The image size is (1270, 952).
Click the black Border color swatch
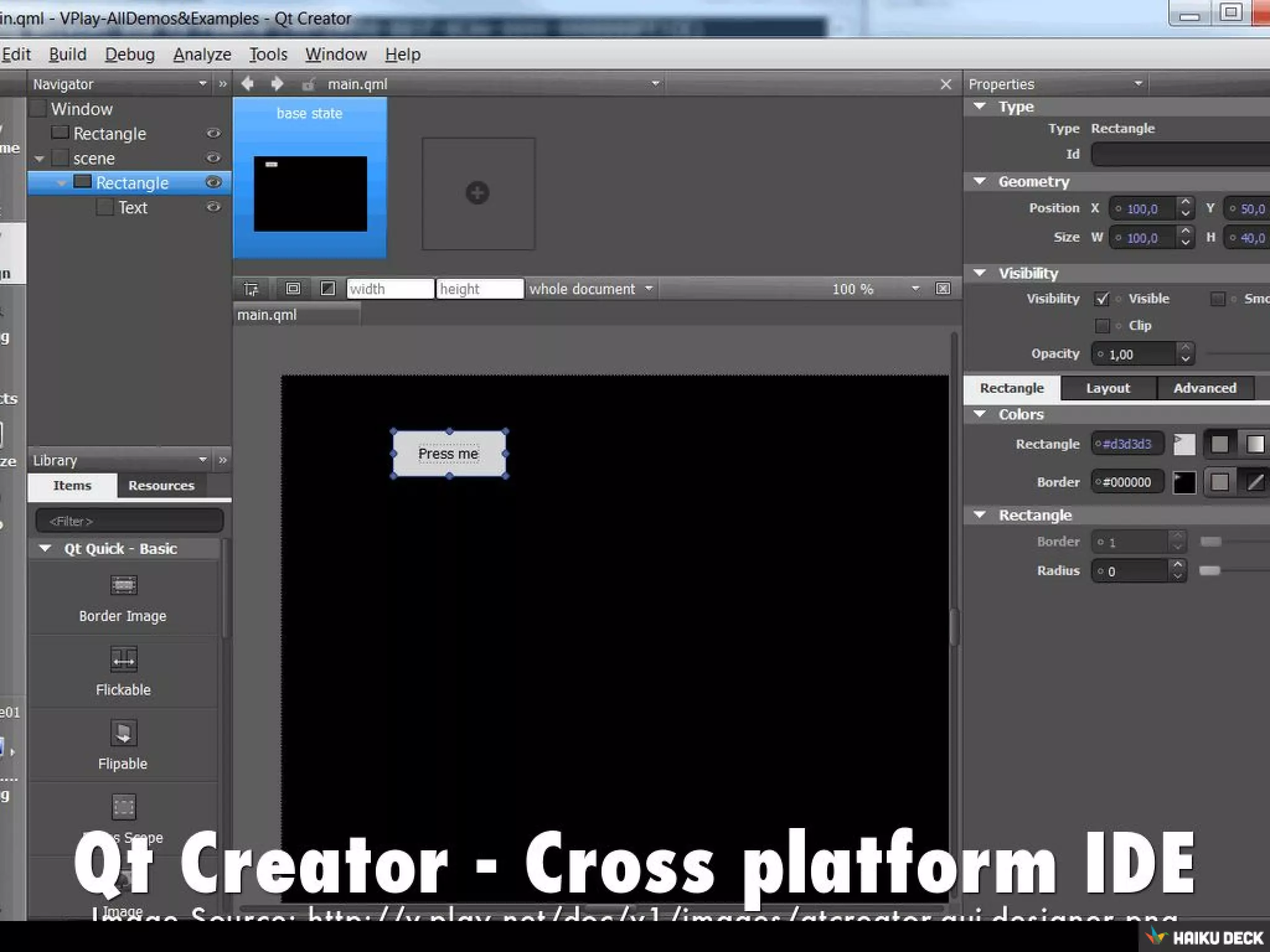1184,482
